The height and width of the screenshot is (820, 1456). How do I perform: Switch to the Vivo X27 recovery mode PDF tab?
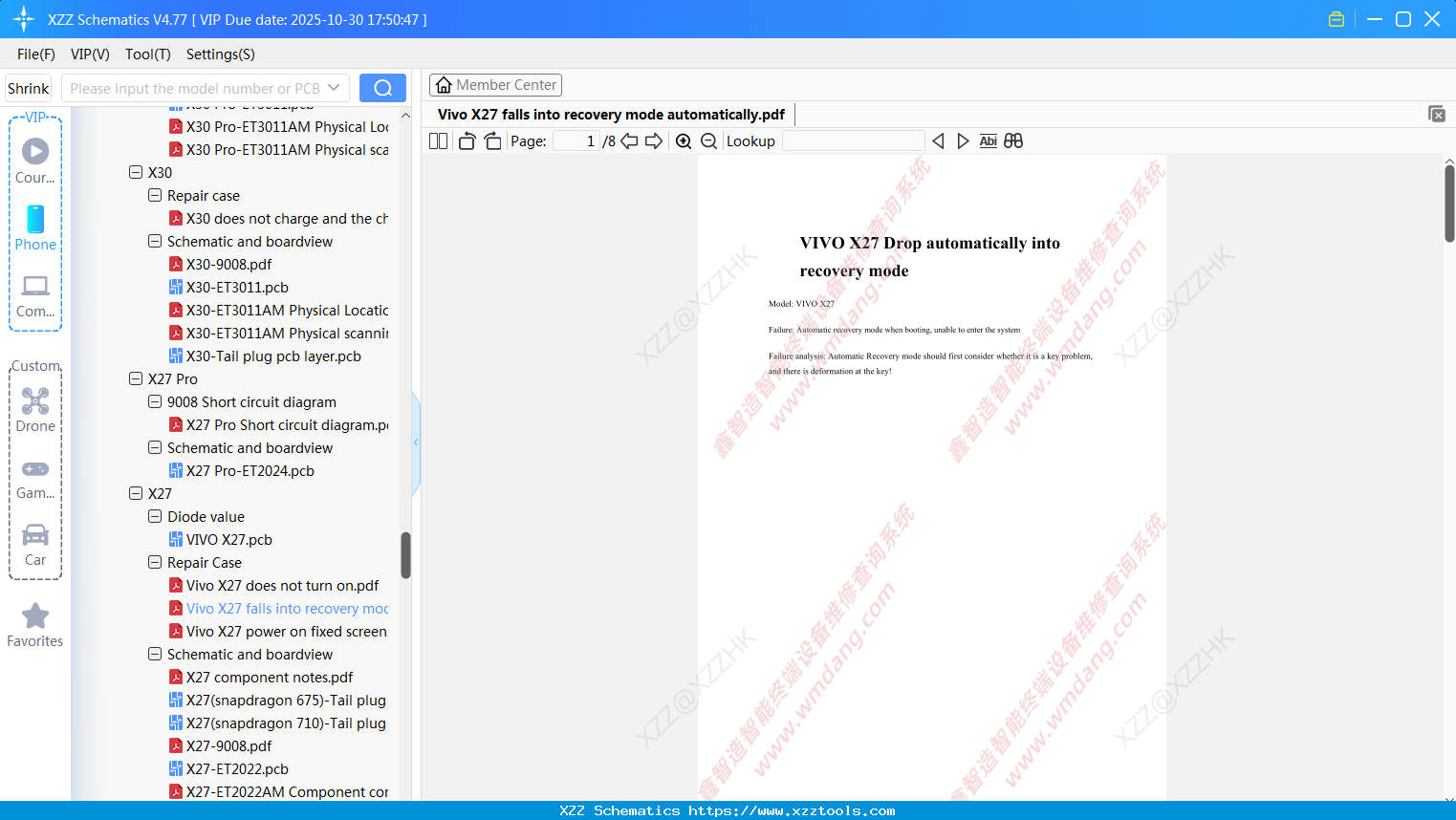[611, 115]
